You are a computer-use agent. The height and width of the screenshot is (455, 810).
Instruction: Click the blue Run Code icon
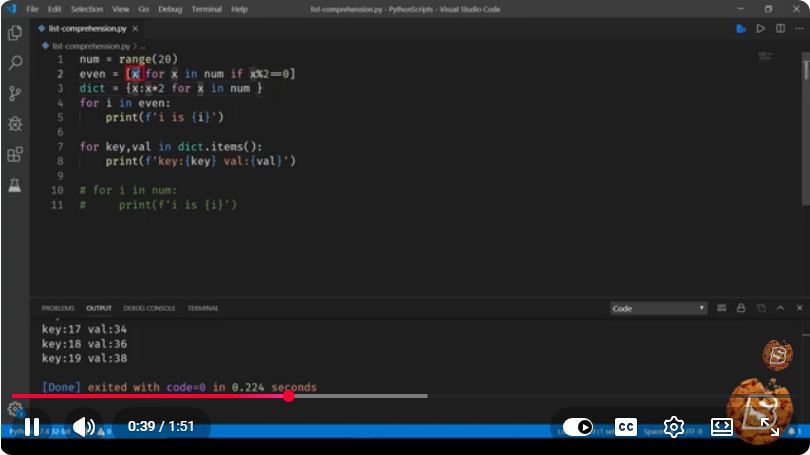741,28
